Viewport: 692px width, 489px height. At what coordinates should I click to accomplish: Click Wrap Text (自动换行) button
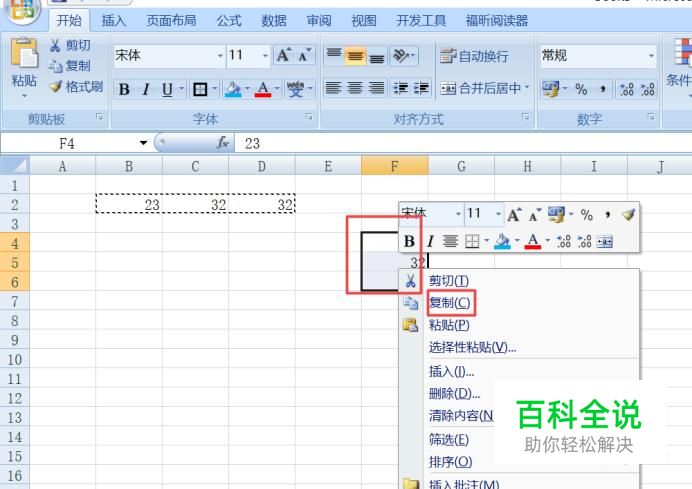474,56
